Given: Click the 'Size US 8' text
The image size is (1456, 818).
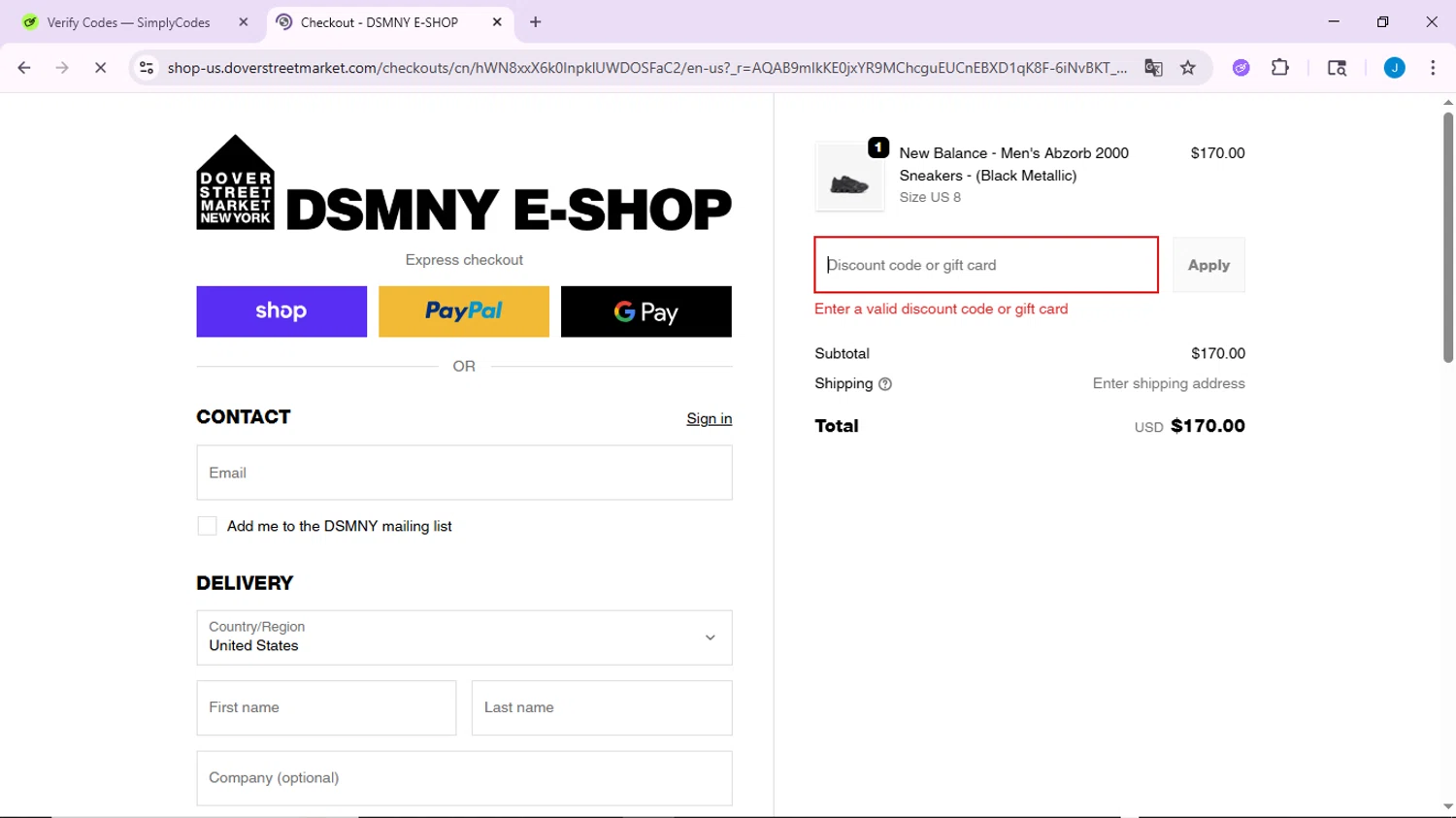Looking at the screenshot, I should pos(930,197).
